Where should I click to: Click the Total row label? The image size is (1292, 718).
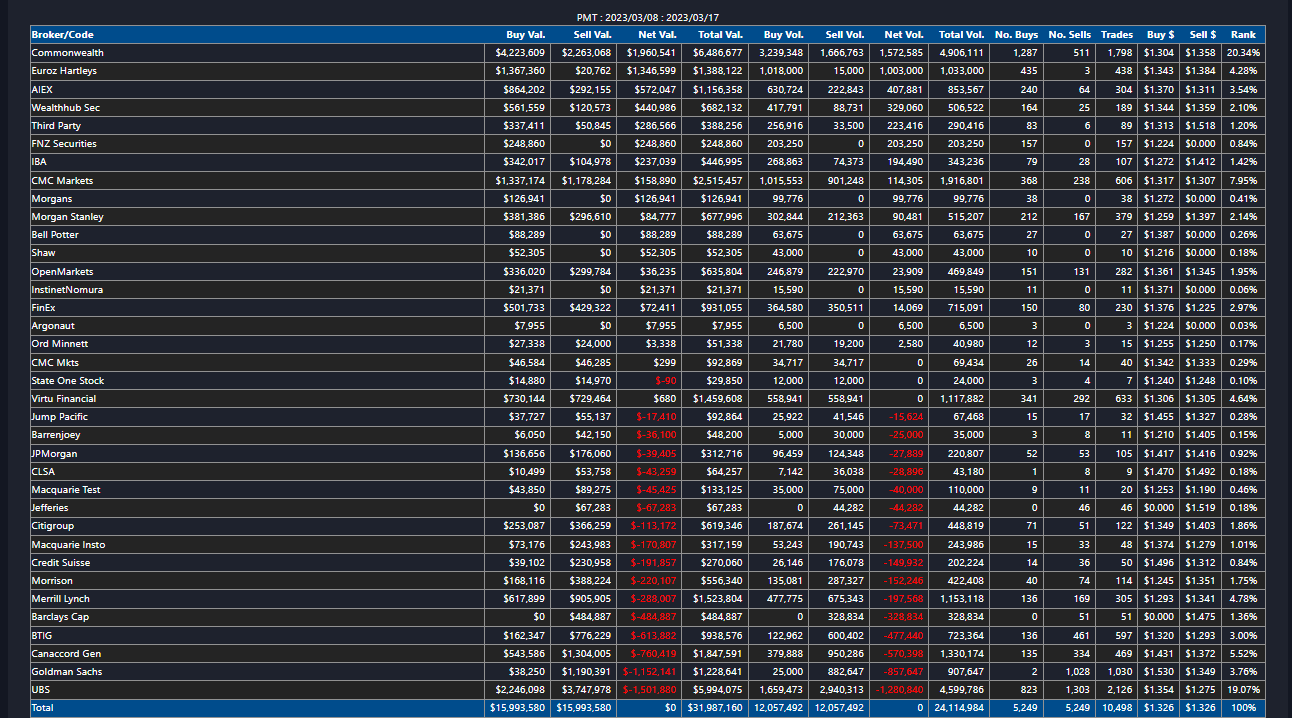click(43, 707)
